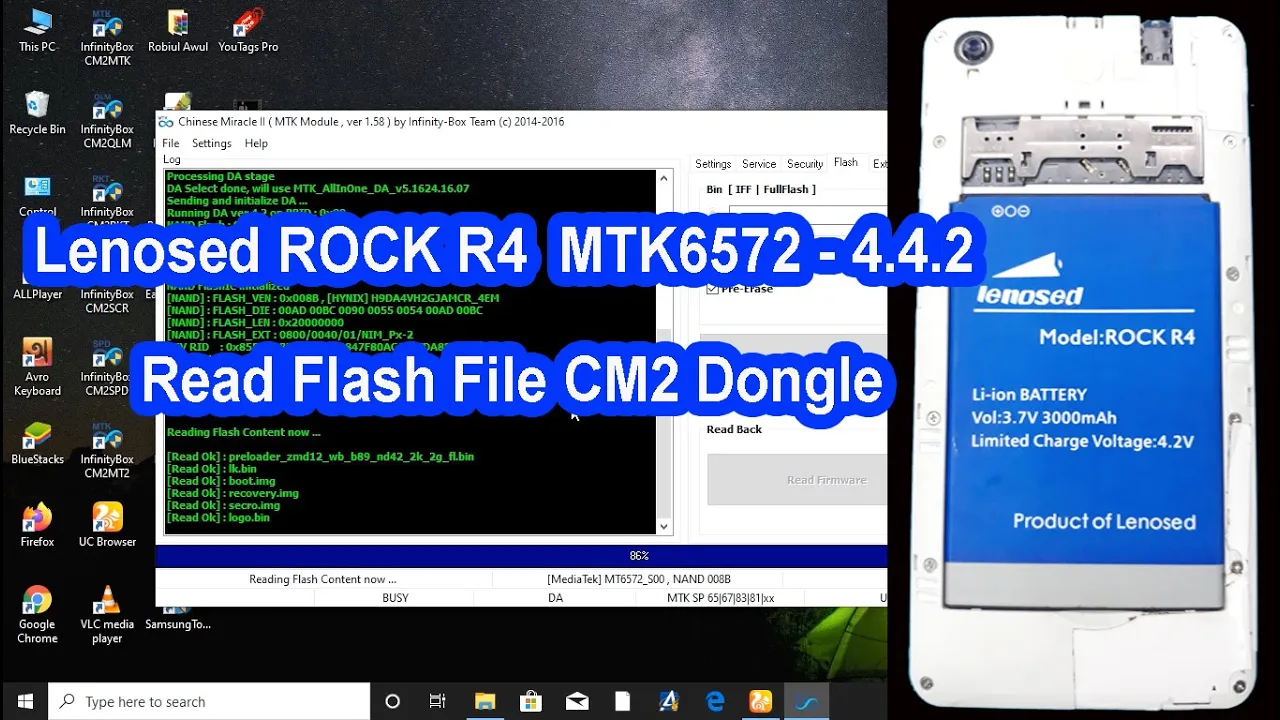The height and width of the screenshot is (720, 1280).
Task: Click the MT6572_S00 NAND status entry
Action: tap(639, 579)
